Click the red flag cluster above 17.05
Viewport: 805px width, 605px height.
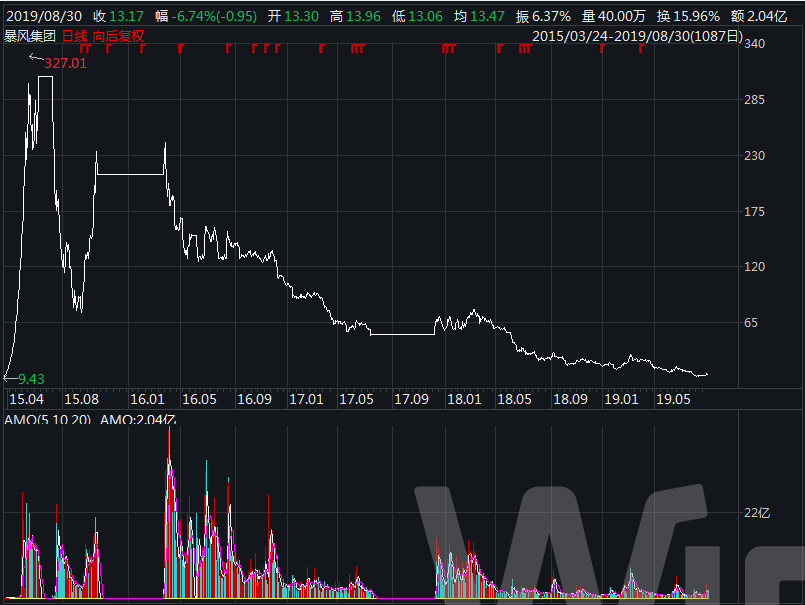[357, 49]
